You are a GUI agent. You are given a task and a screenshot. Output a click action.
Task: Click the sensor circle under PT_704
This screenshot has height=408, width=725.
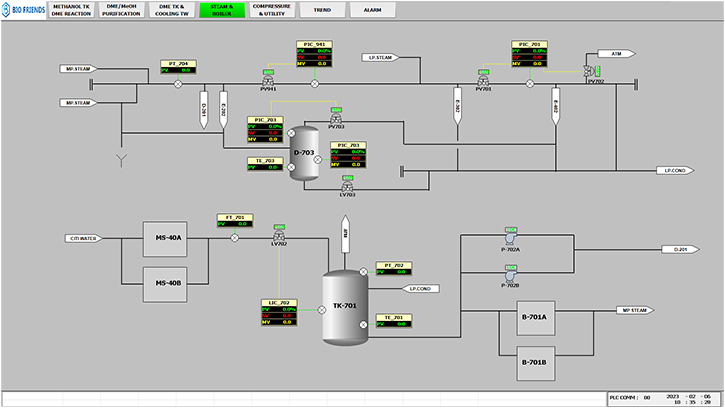[x=178, y=84]
